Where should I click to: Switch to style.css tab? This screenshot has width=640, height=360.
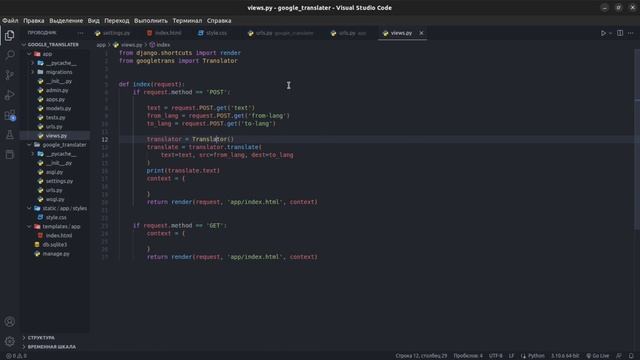point(216,33)
